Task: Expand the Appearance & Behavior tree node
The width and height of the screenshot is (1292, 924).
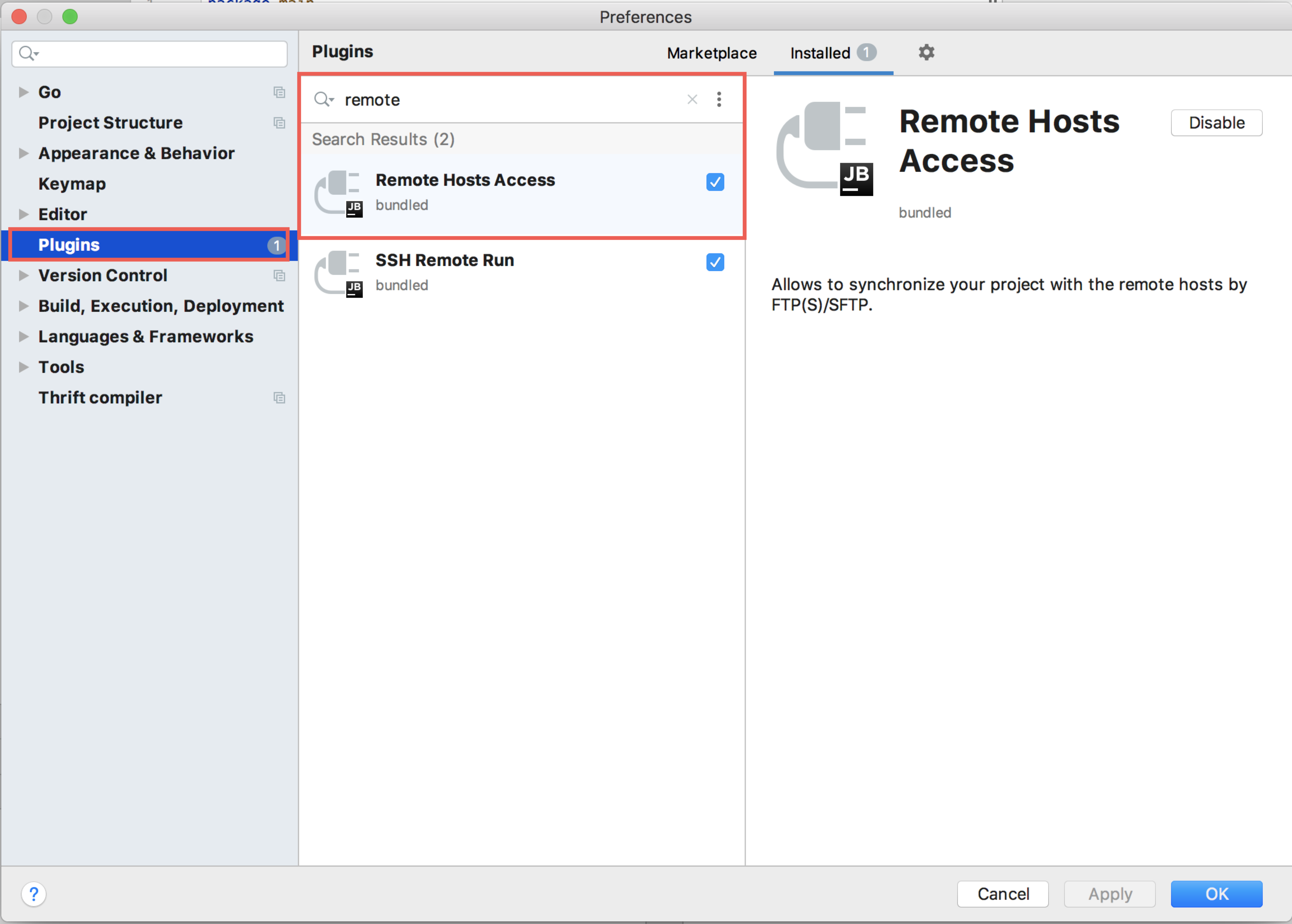Action: [x=23, y=153]
